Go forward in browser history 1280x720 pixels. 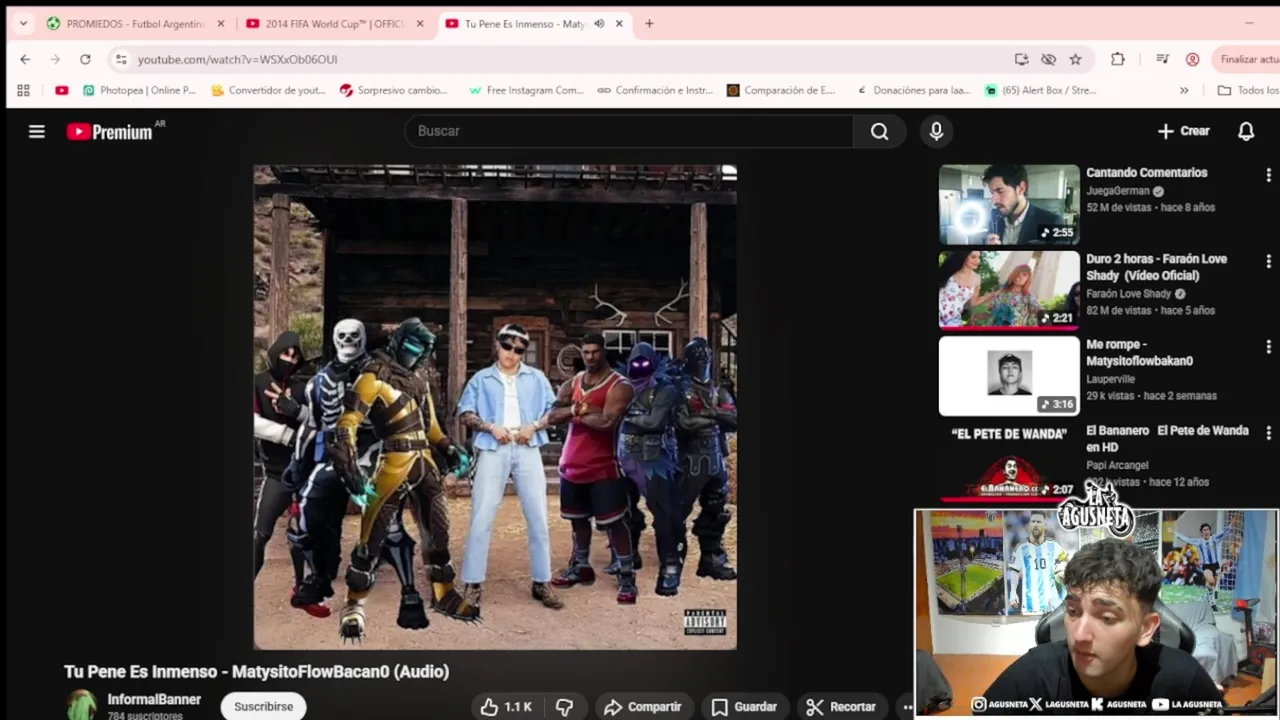point(55,59)
